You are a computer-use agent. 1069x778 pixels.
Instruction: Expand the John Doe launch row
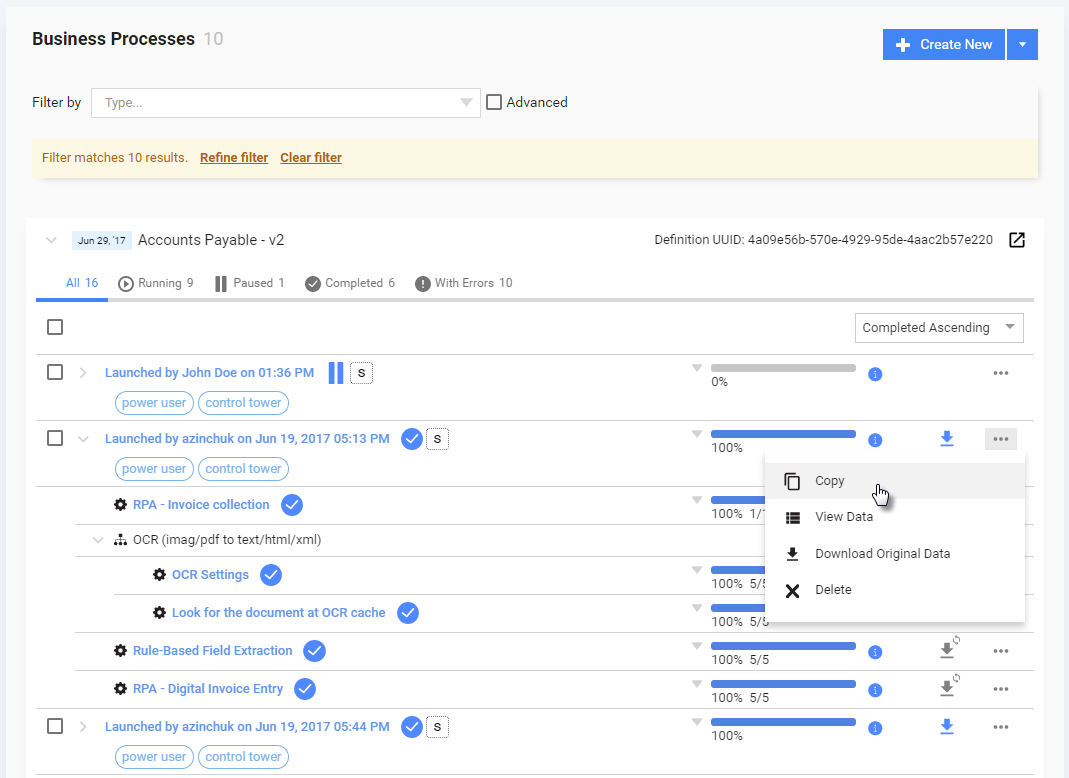83,373
